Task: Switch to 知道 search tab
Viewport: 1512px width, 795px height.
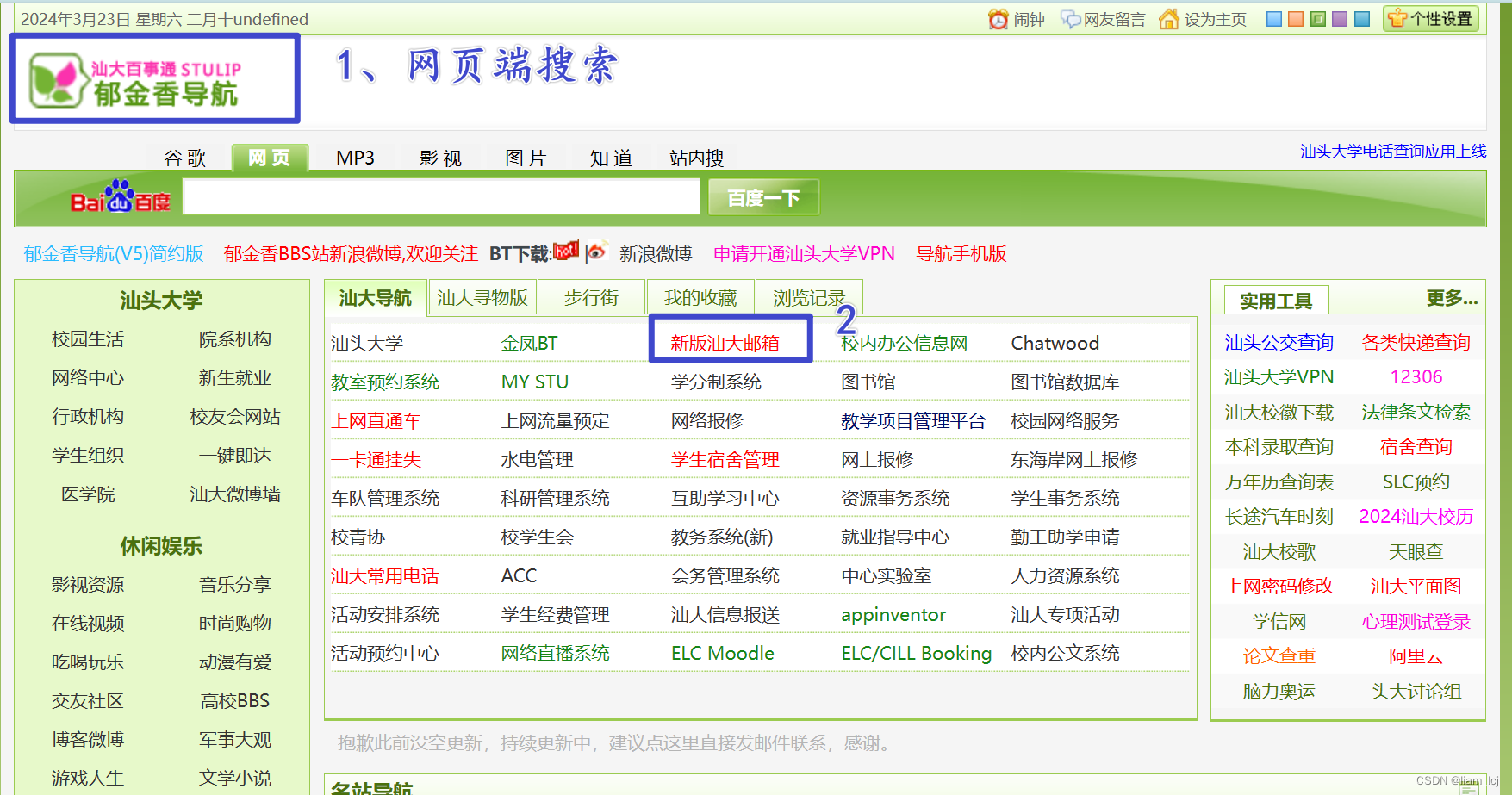Action: pos(611,158)
